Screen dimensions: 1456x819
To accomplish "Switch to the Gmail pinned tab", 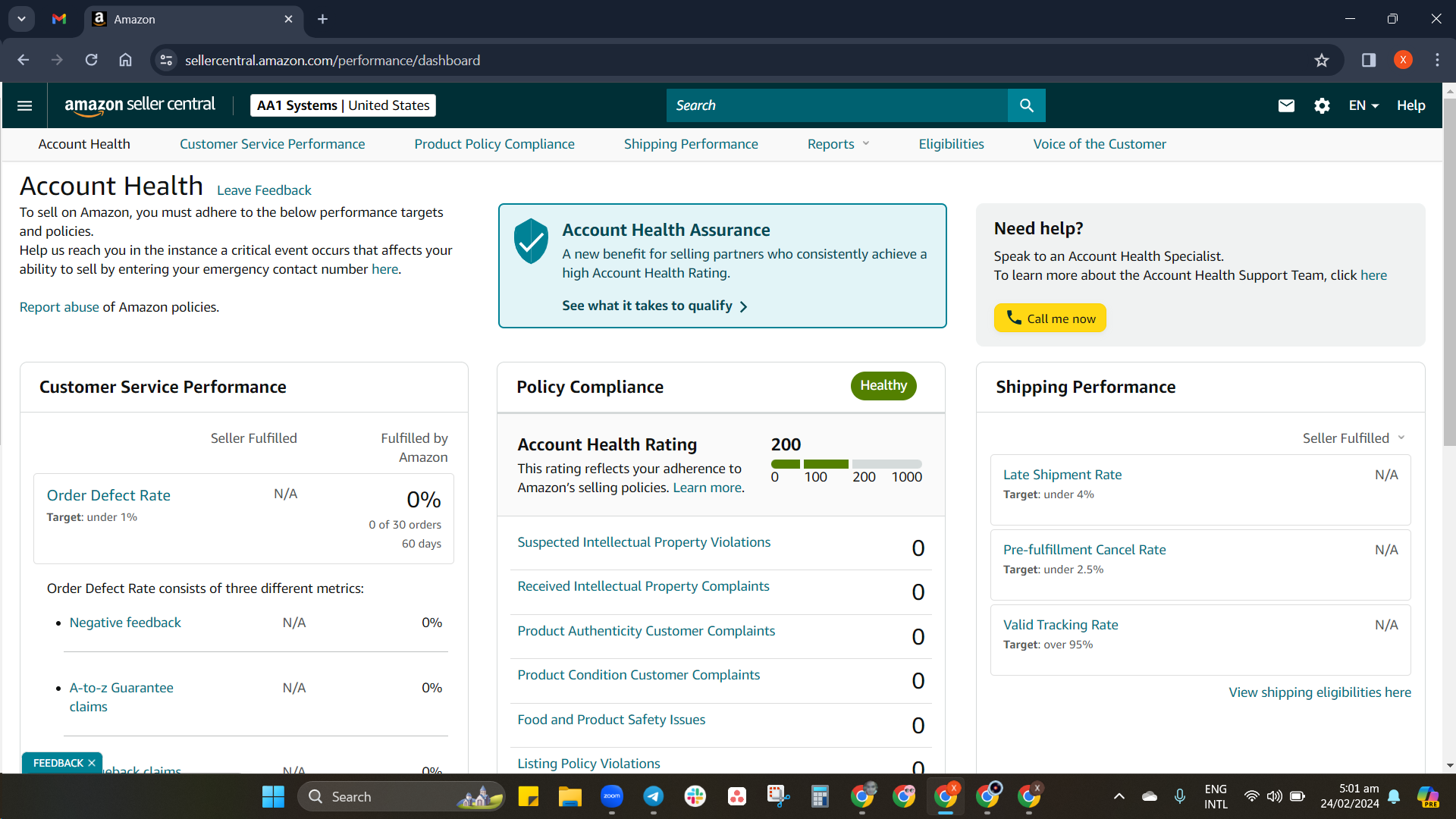I will [59, 19].
